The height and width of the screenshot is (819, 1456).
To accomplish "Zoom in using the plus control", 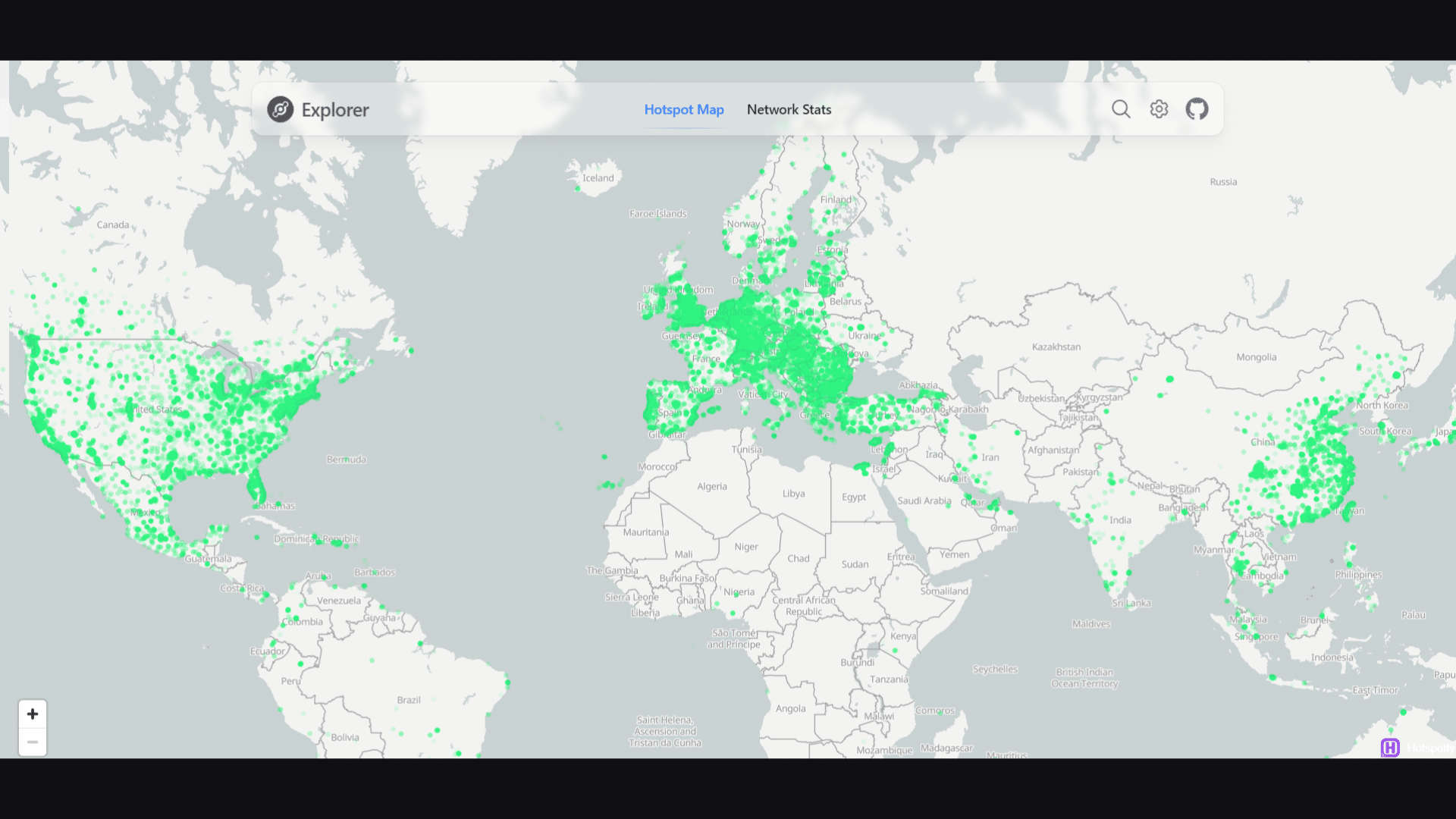I will (x=33, y=714).
